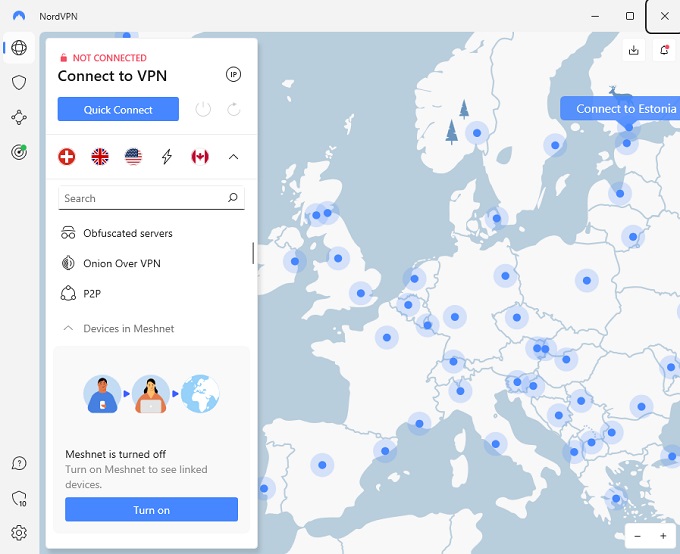Open Dark Web Monitor radar icon
This screenshot has height=554, width=680.
19,152
